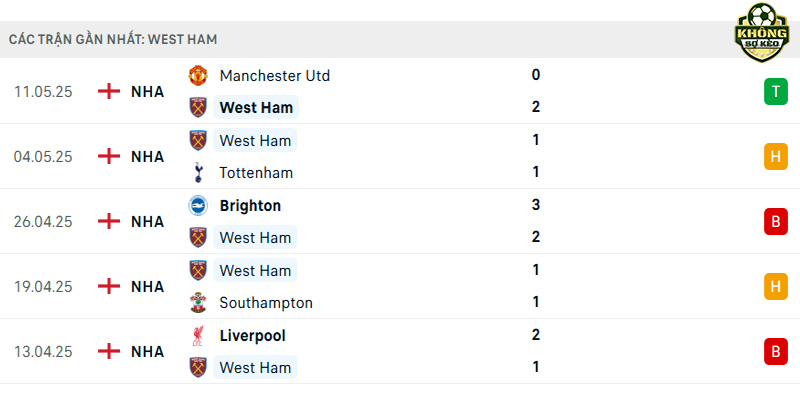Image resolution: width=800 pixels, height=400 pixels.
Task: Click the Các Trận Gần Nhất: West Ham header
Action: click(x=113, y=39)
